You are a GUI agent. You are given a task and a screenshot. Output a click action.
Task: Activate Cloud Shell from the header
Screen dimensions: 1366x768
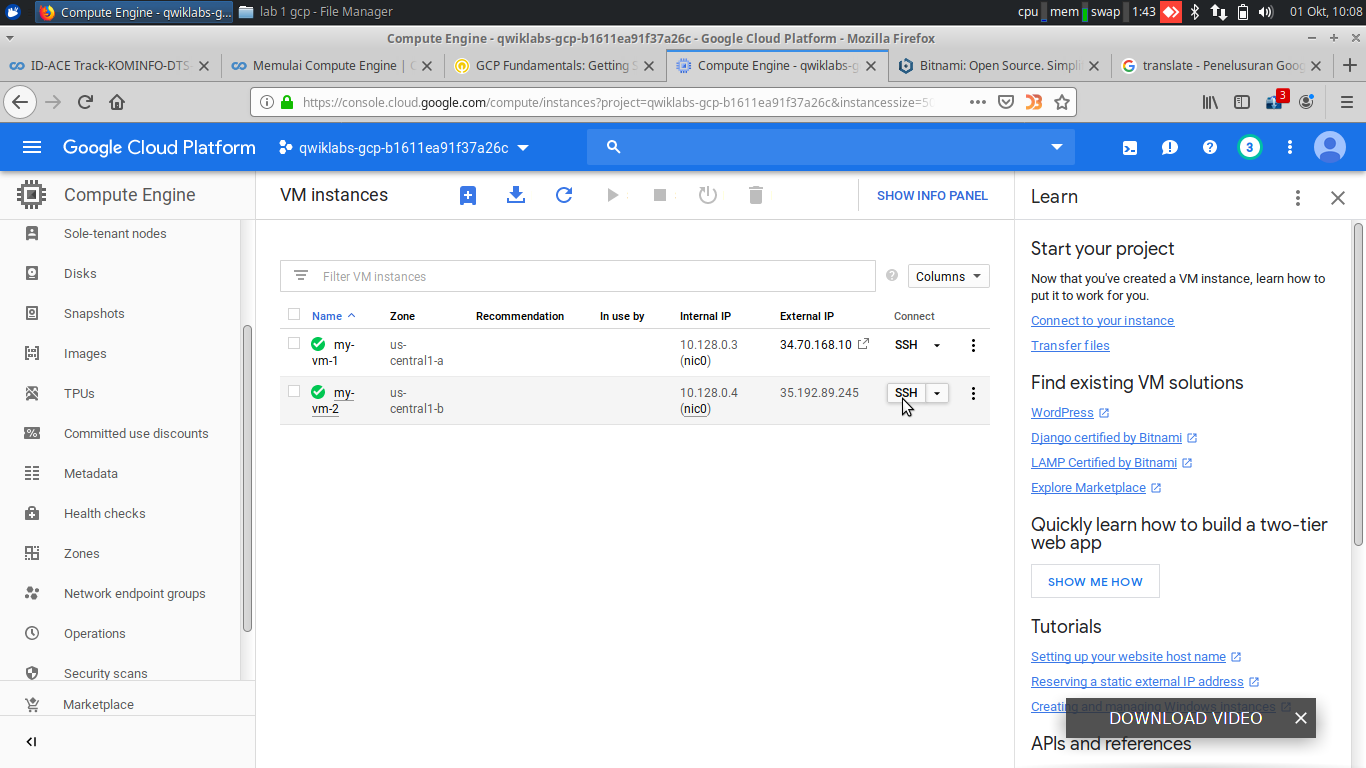coord(1130,148)
